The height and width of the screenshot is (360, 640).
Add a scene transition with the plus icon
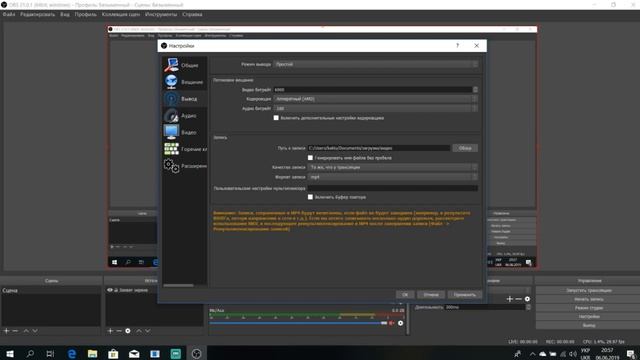509,299
